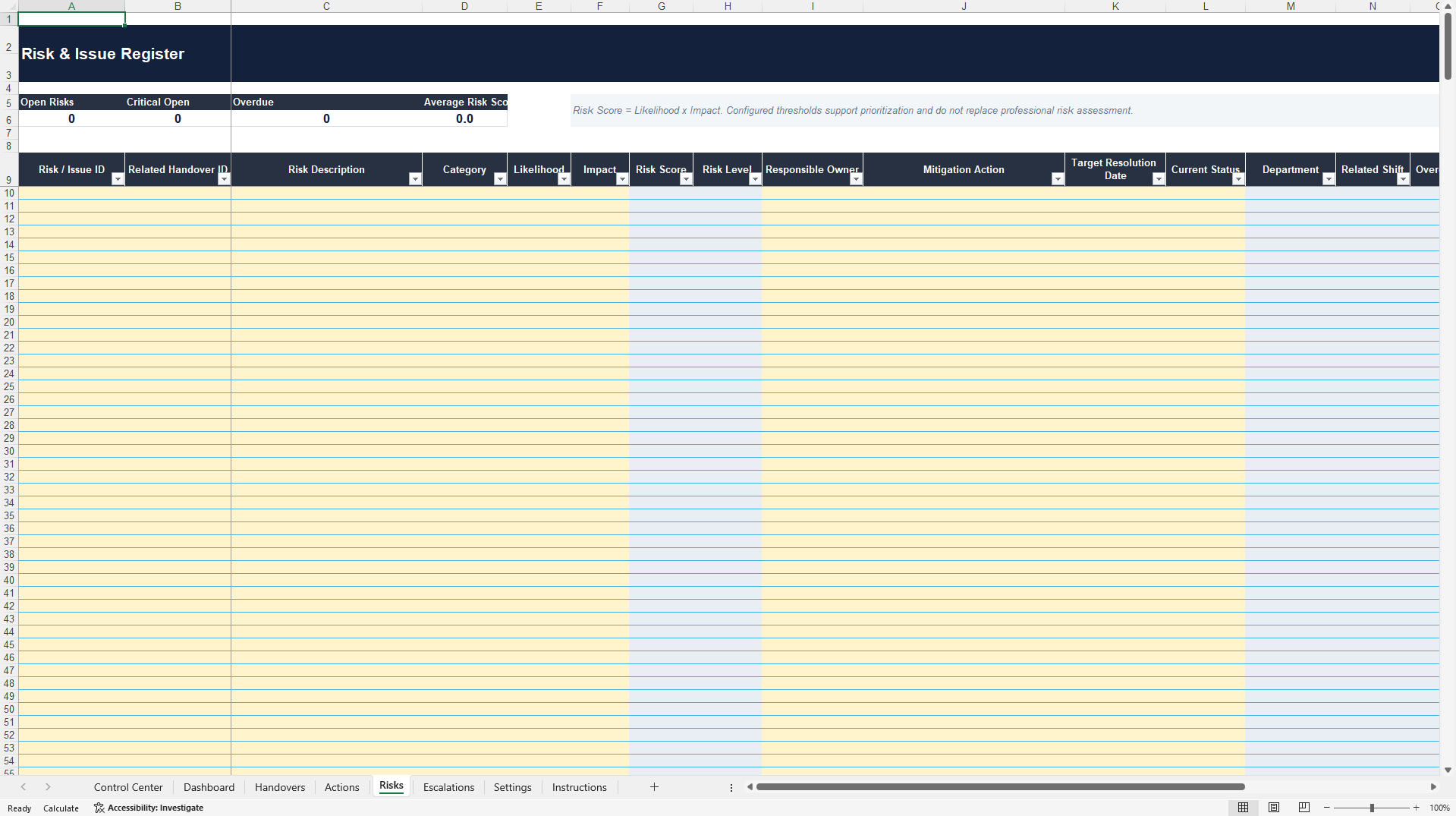Switch to the Escalations sheet tab
Viewport: 1456px width, 816px height.
448,787
